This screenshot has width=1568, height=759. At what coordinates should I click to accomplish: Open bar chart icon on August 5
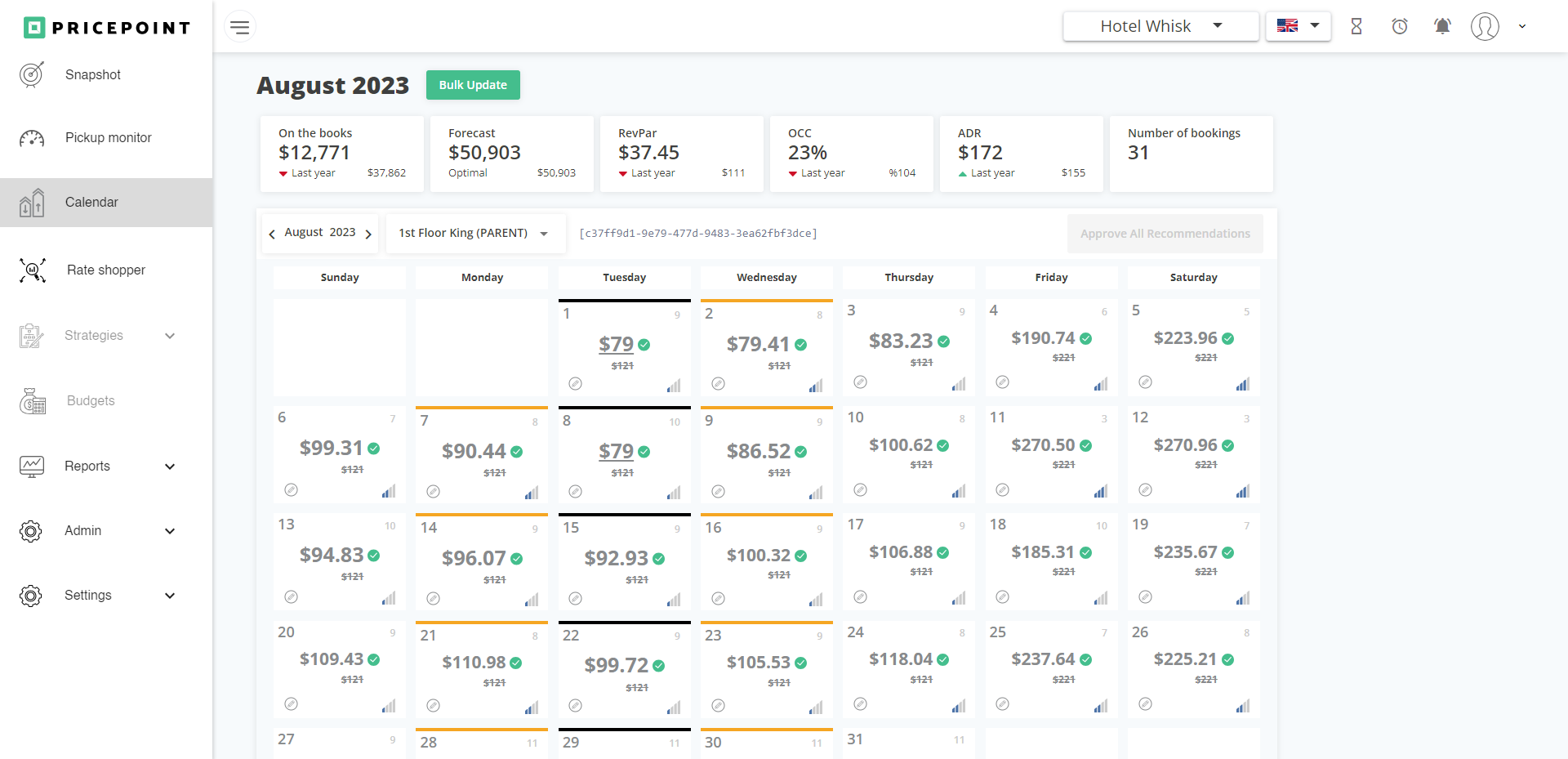[1242, 384]
